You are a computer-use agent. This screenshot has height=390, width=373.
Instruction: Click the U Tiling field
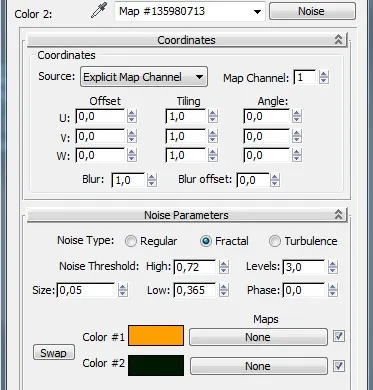click(x=186, y=116)
